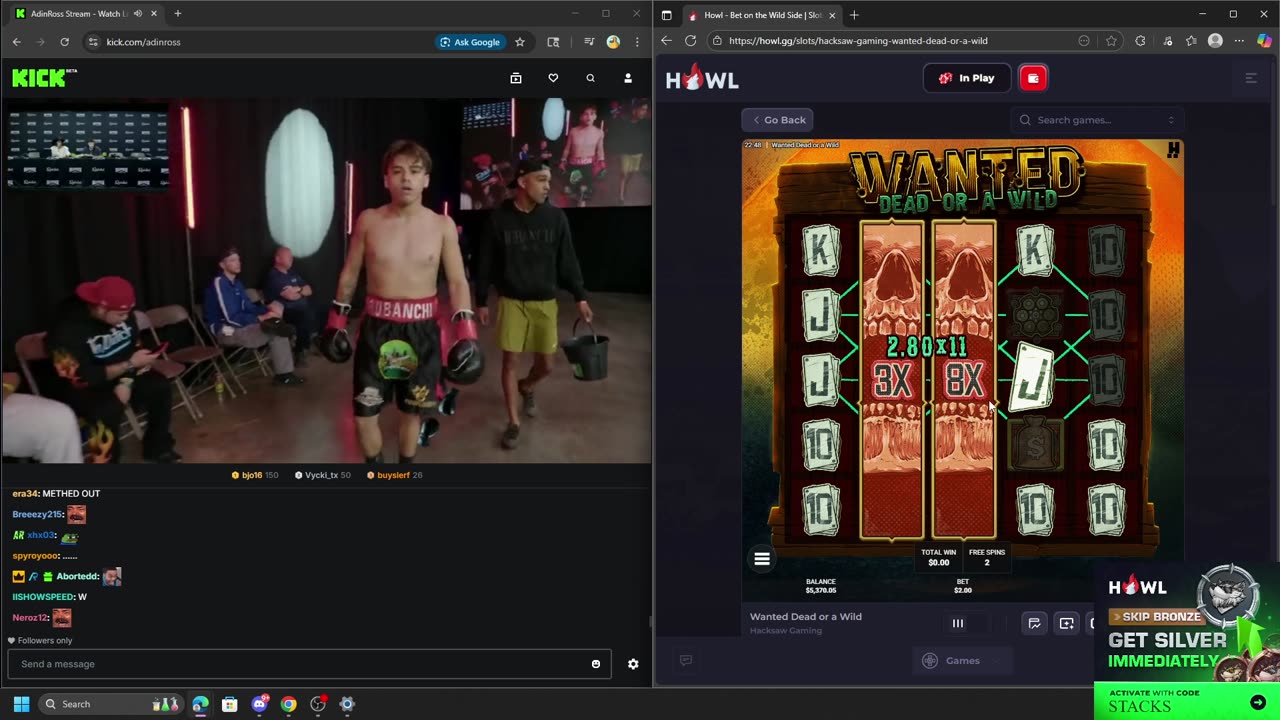
Task: Open Edge settings and more menu
Action: 1239,41
